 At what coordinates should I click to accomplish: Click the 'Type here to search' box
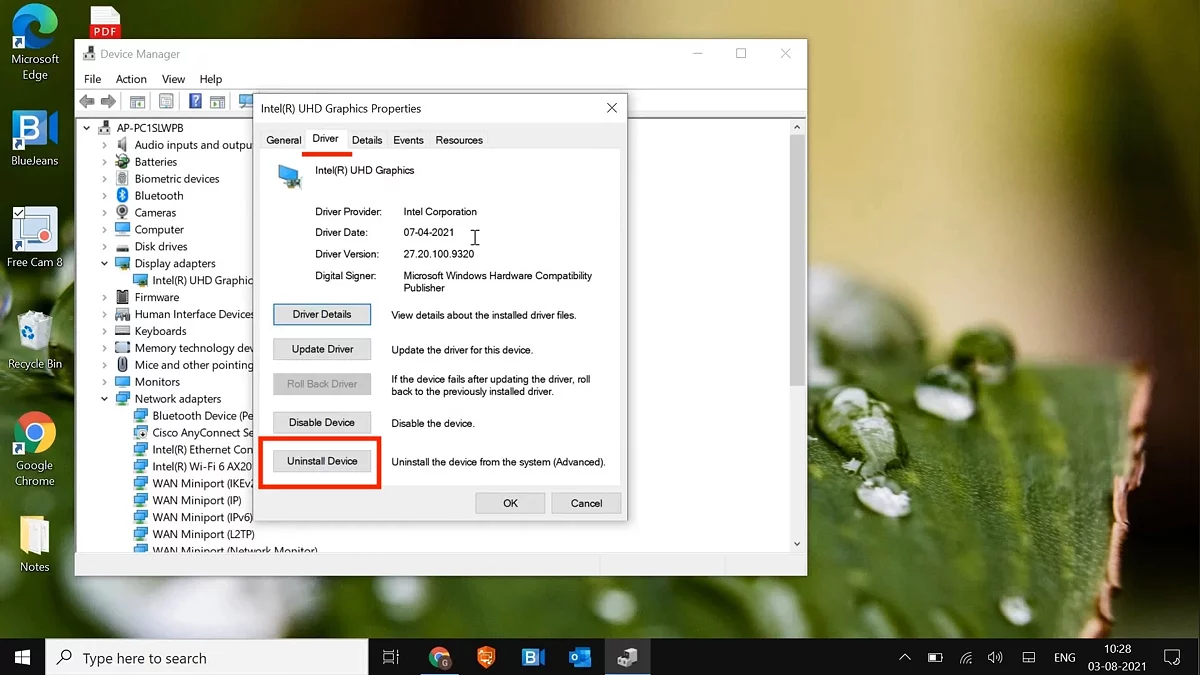click(210, 658)
